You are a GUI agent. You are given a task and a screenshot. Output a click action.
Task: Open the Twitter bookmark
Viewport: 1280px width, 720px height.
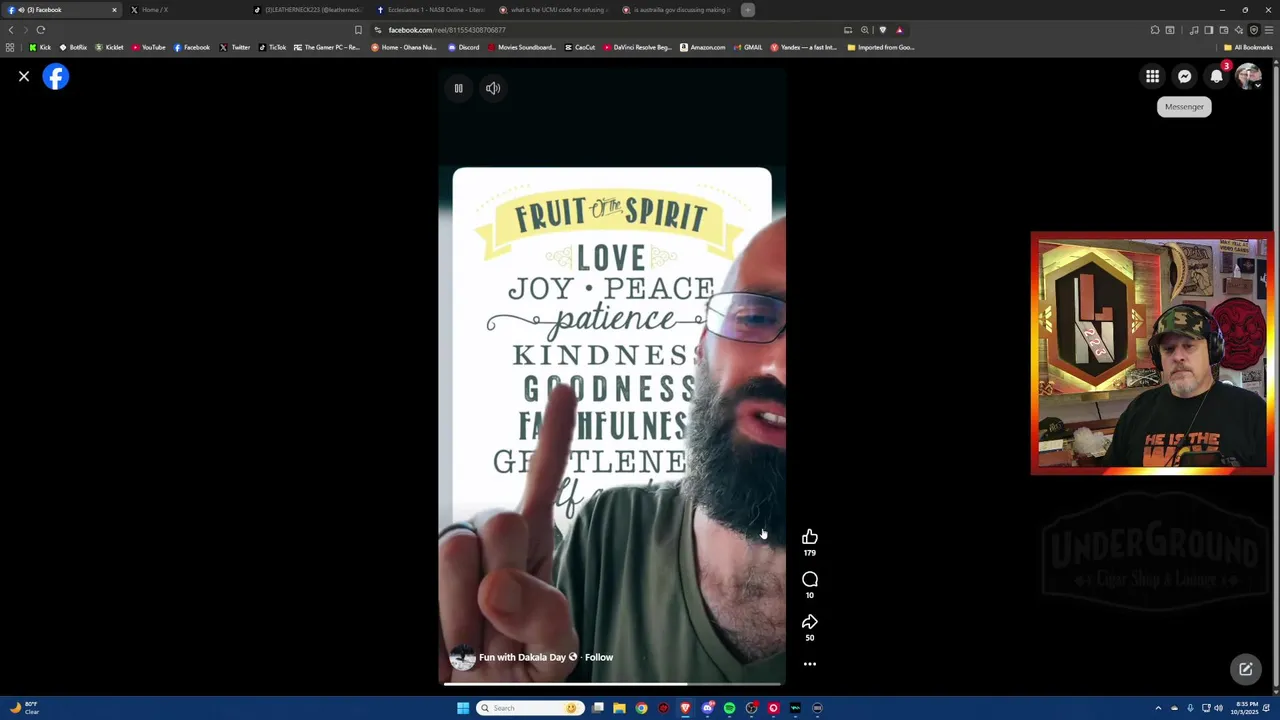[x=235, y=47]
